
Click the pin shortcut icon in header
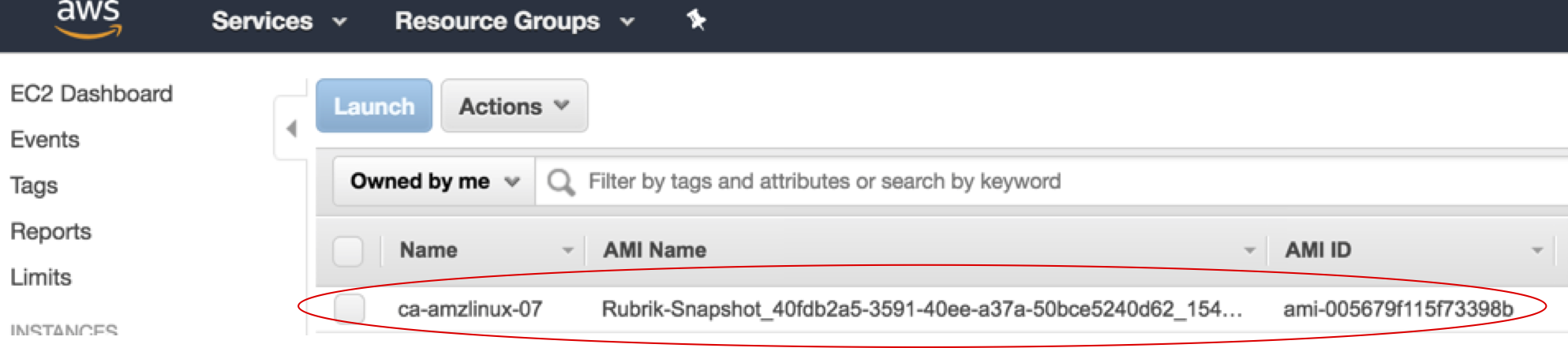[696, 20]
